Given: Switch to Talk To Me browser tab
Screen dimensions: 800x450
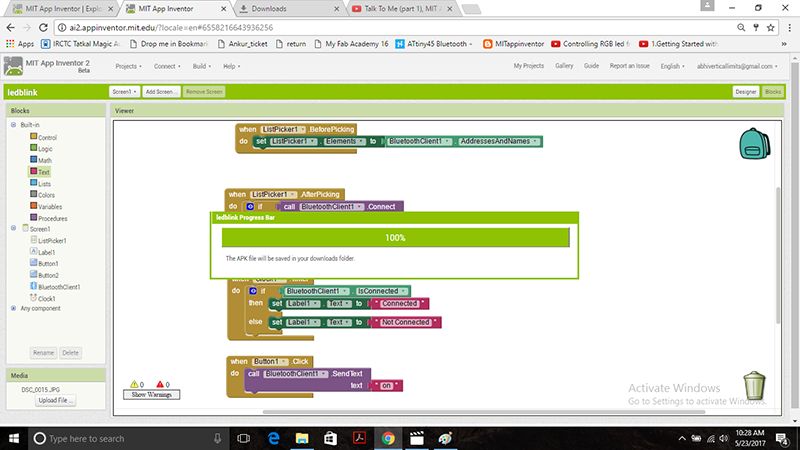Looking at the screenshot, I should pos(402,9).
